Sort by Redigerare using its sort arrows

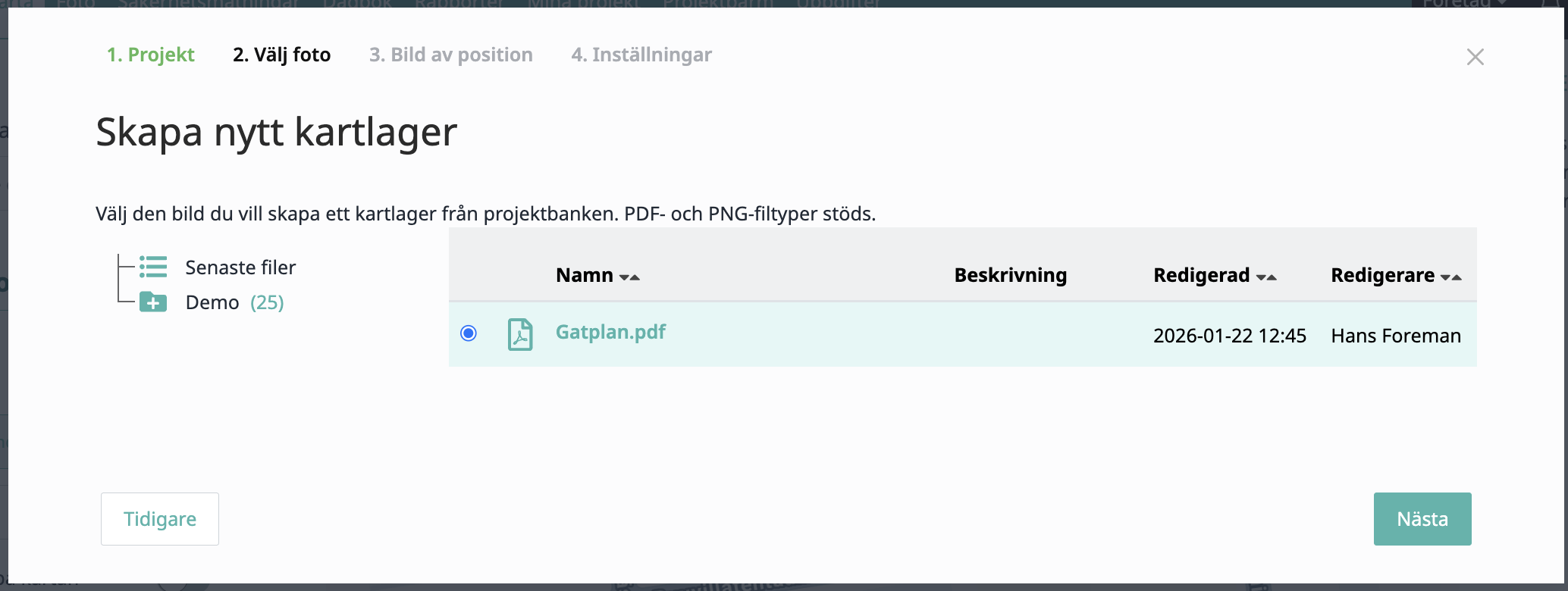(x=1451, y=277)
